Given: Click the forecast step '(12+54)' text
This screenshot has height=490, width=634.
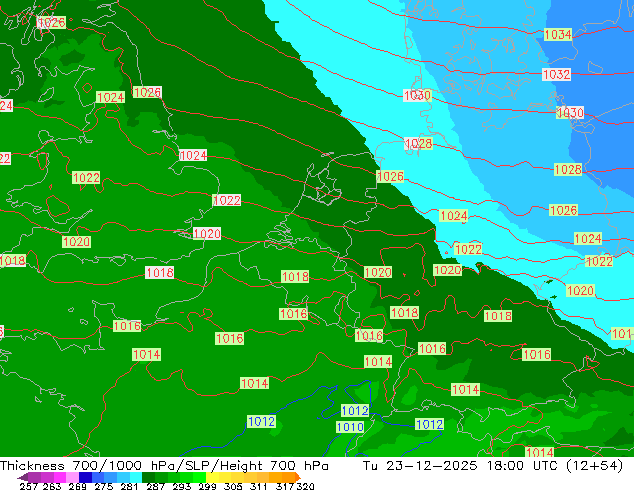Looking at the screenshot, I should click(594, 466).
